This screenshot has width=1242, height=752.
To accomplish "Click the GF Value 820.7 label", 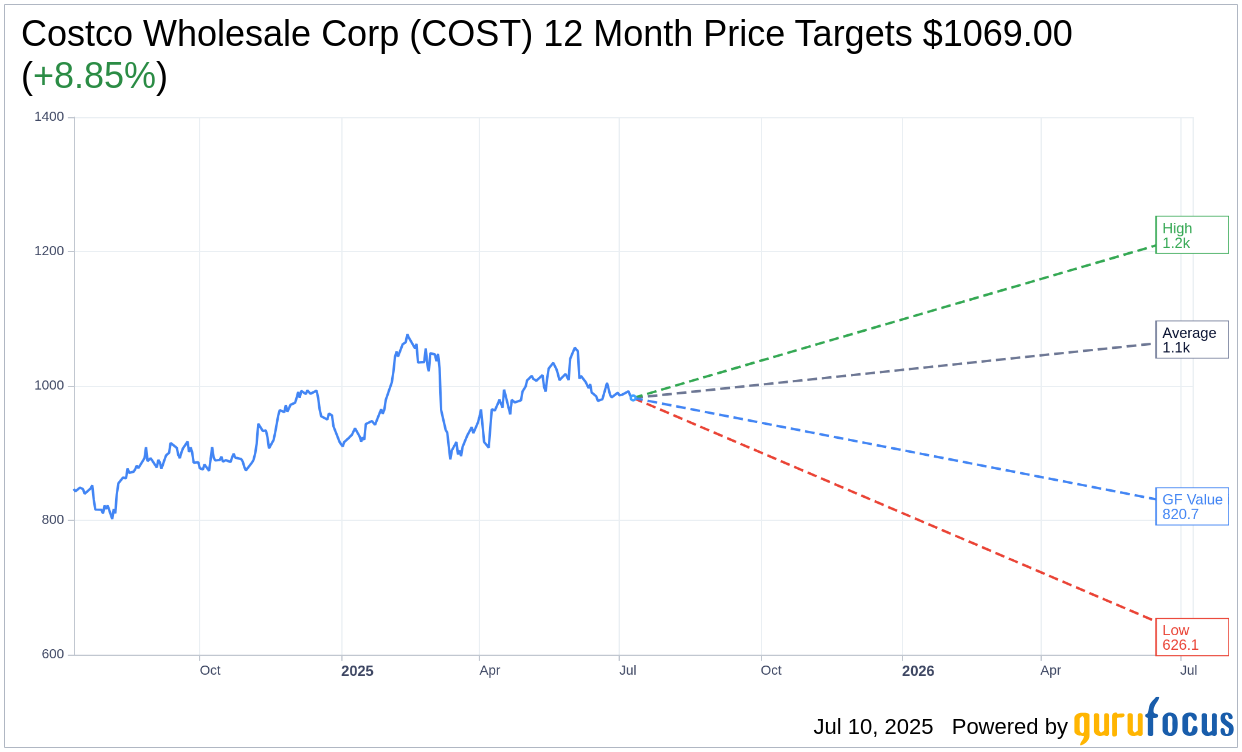I will (1191, 507).
